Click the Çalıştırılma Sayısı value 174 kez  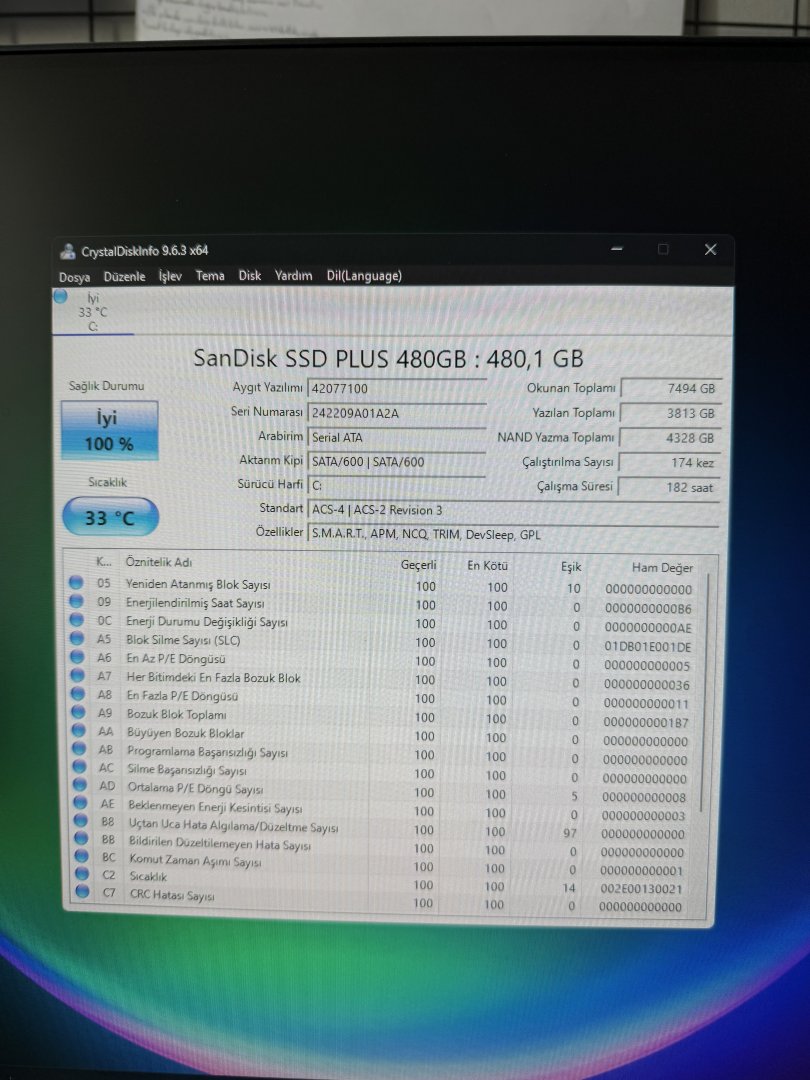(x=669, y=463)
